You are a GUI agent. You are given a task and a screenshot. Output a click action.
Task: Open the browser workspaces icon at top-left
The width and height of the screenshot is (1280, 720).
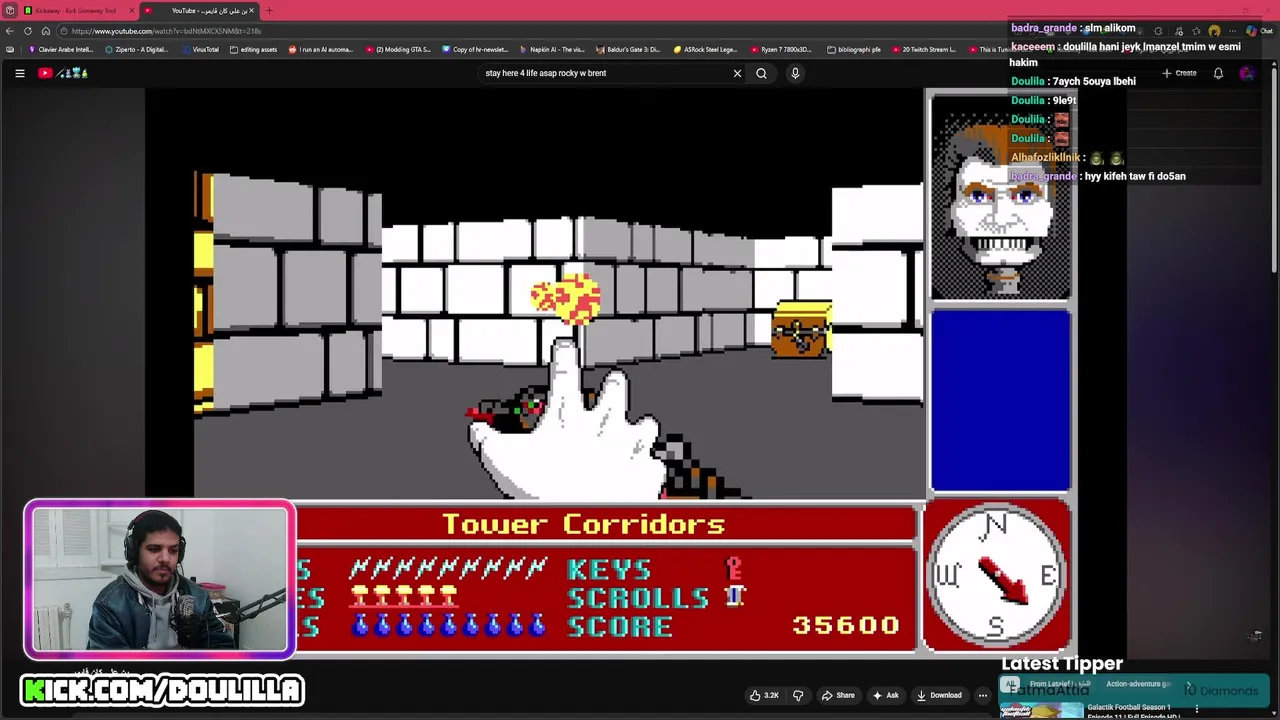point(10,10)
